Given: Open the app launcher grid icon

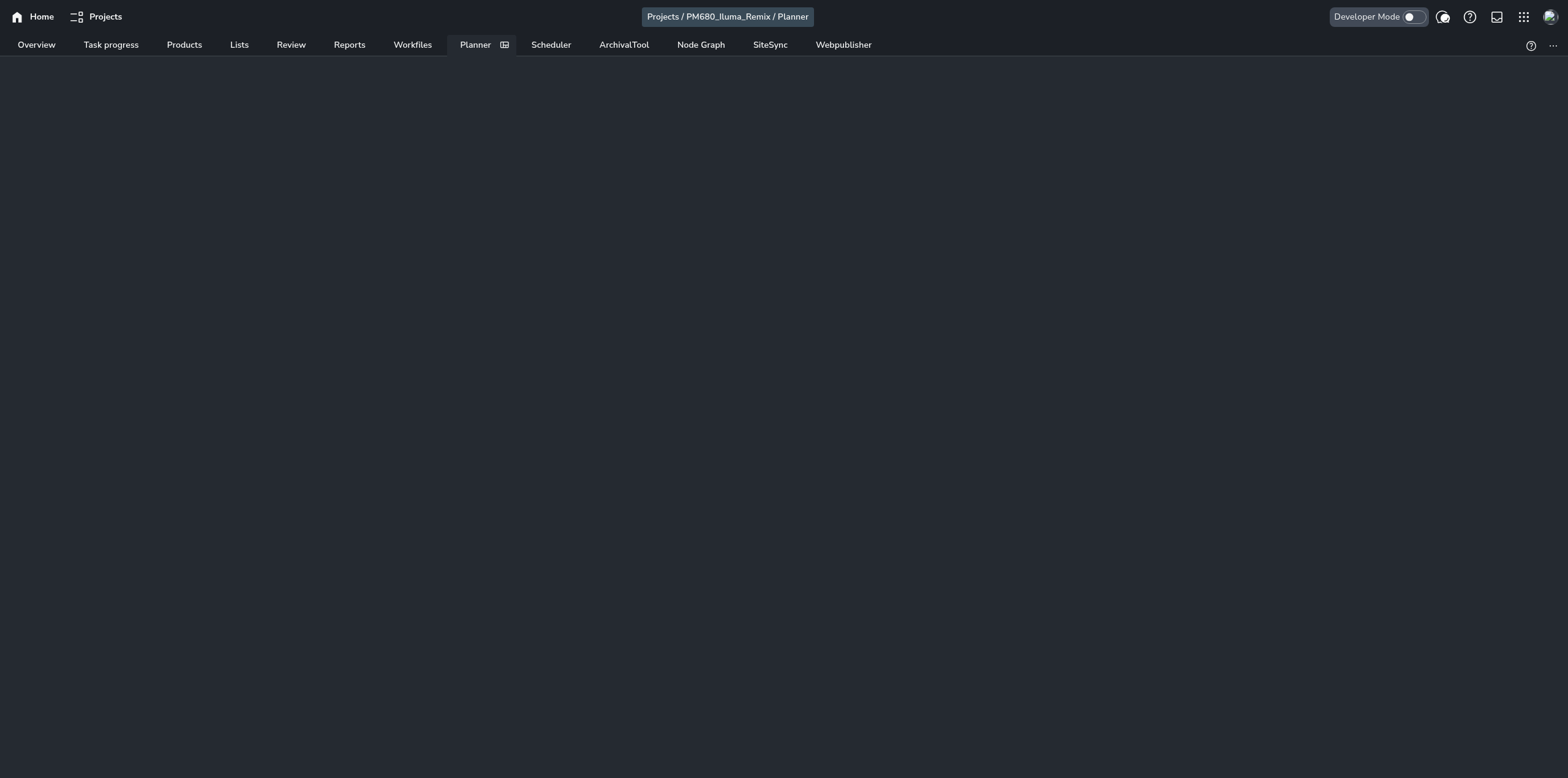Looking at the screenshot, I should pos(1523,17).
